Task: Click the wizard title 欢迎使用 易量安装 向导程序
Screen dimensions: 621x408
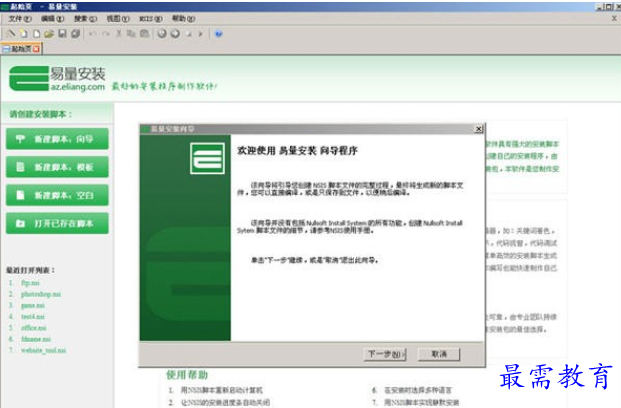Action: (x=297, y=151)
